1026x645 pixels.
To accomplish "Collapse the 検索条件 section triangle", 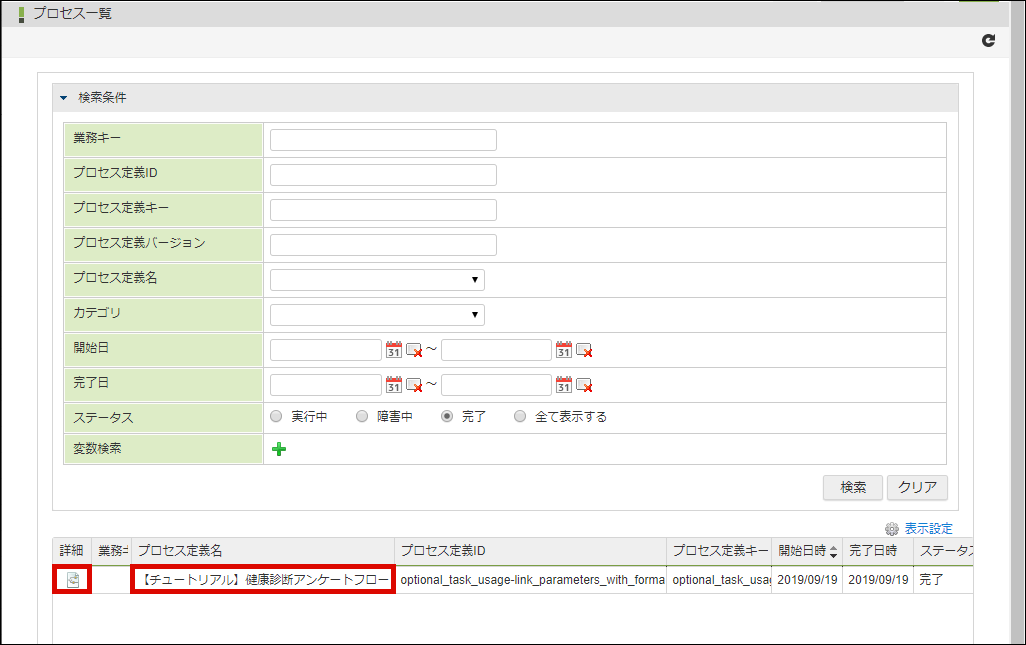I will coord(63,97).
